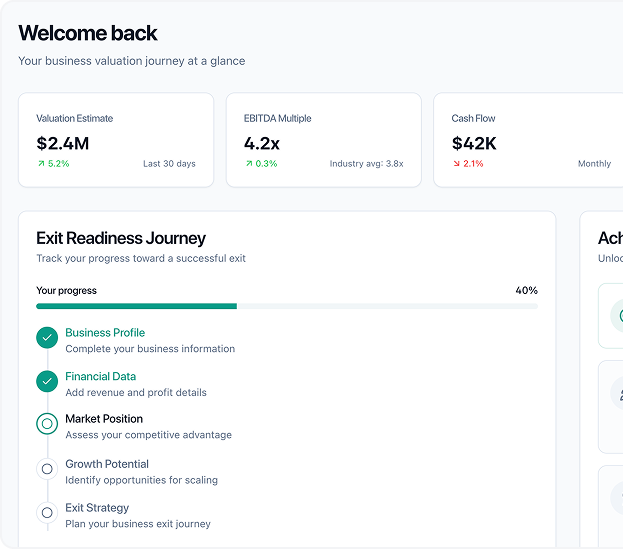623x549 pixels.
Task: Click the Exit Readiness progress bar
Action: [286, 306]
